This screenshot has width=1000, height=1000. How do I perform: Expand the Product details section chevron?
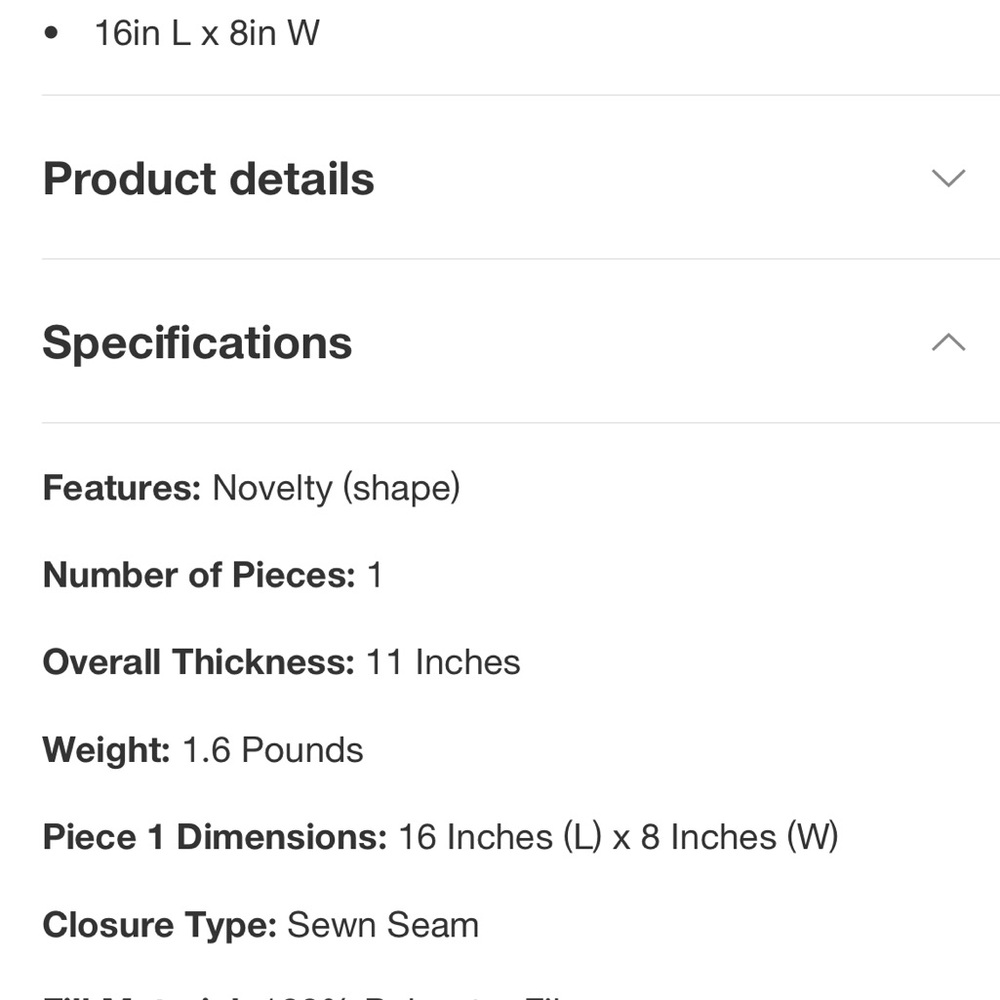click(948, 178)
